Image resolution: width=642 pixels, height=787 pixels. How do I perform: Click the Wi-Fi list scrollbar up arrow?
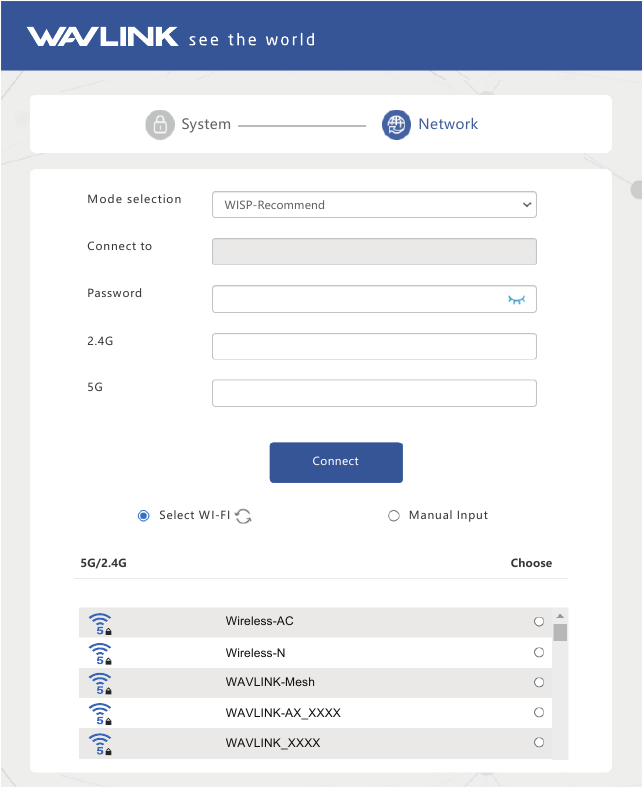point(560,616)
